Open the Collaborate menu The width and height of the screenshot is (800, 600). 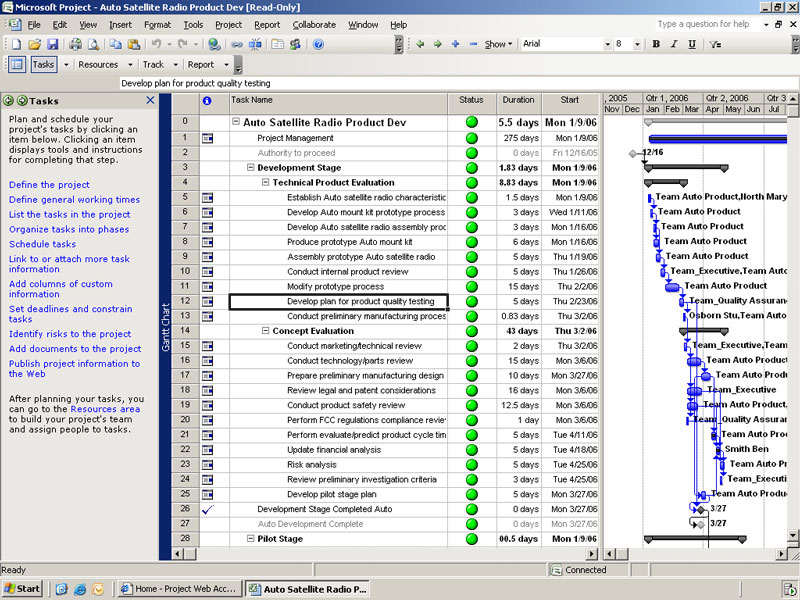pyautogui.click(x=314, y=24)
